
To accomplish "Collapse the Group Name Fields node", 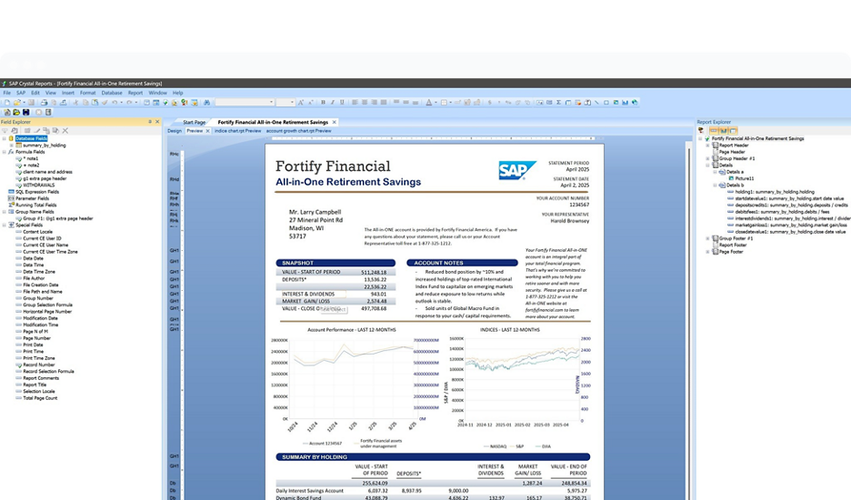I will (x=4, y=212).
